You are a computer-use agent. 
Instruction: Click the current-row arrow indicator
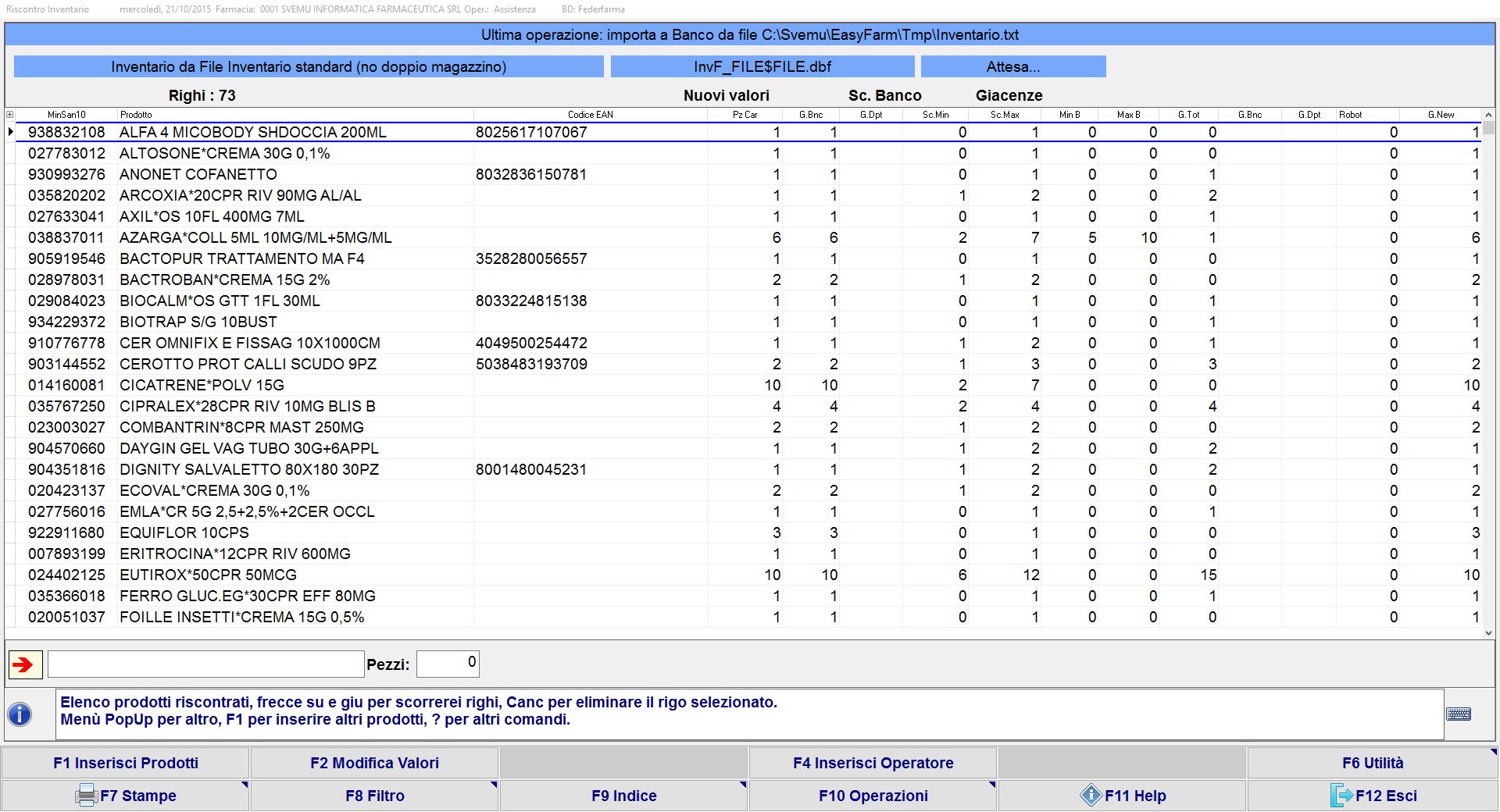pyautogui.click(x=10, y=132)
